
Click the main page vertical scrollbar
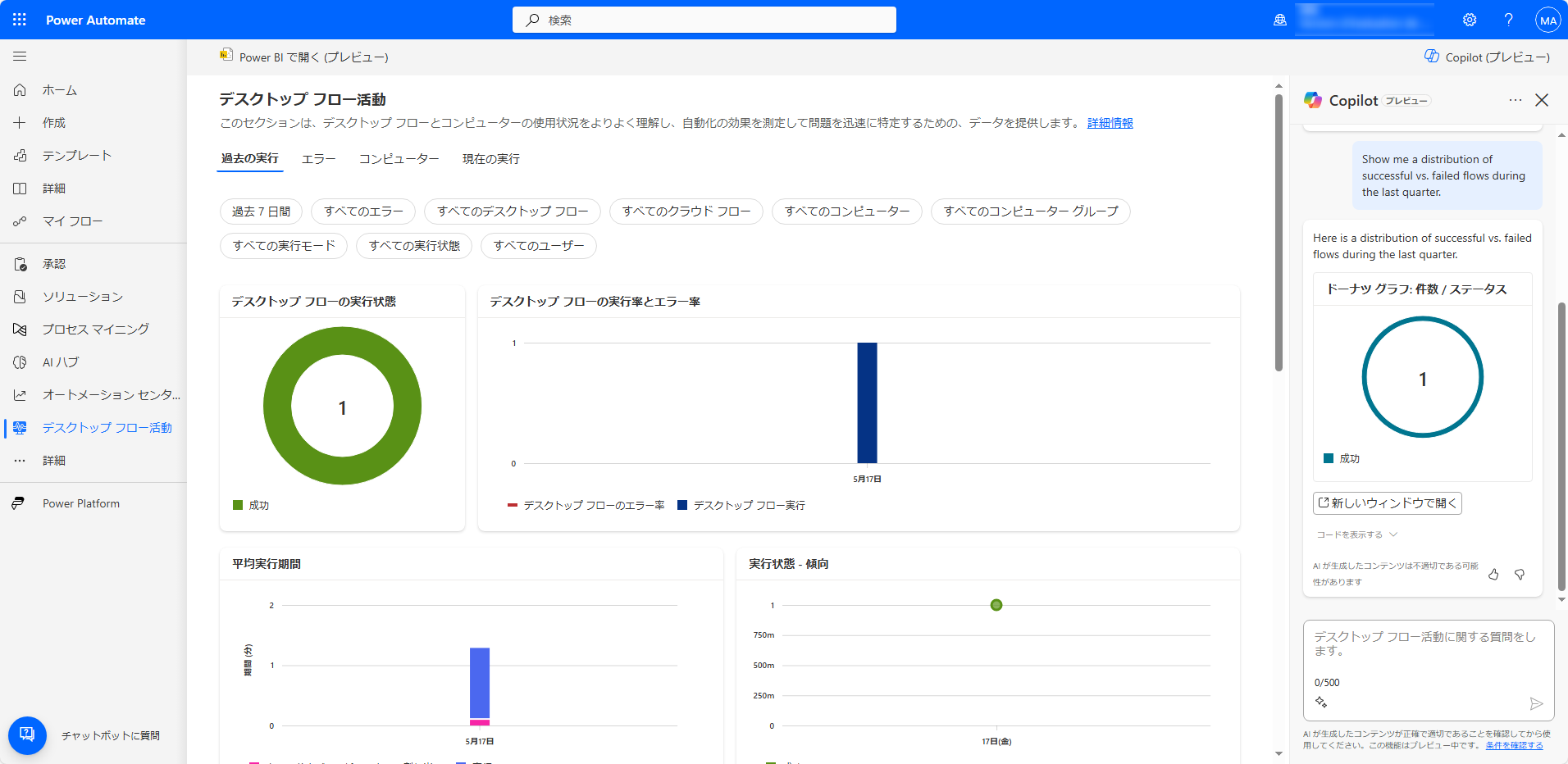click(1279, 233)
